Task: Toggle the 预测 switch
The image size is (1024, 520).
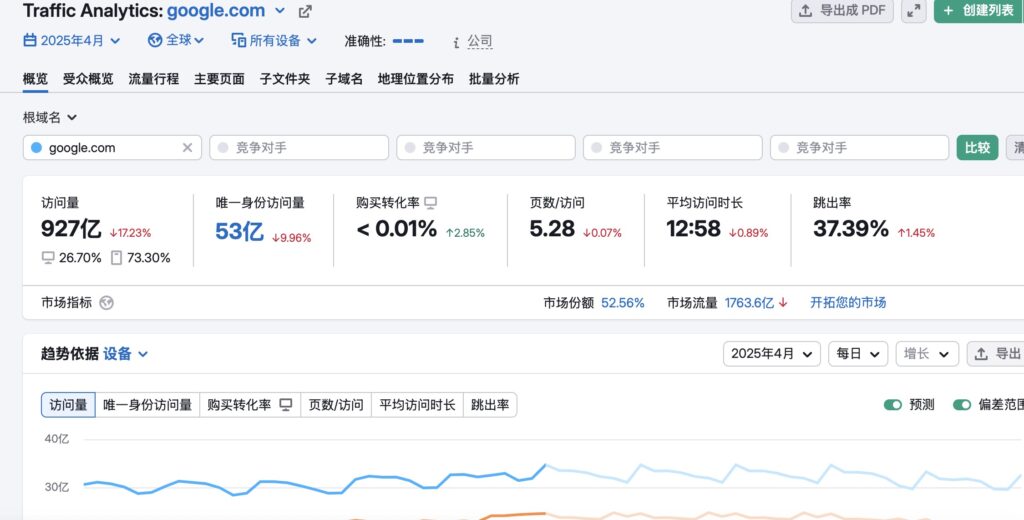Action: click(893, 405)
